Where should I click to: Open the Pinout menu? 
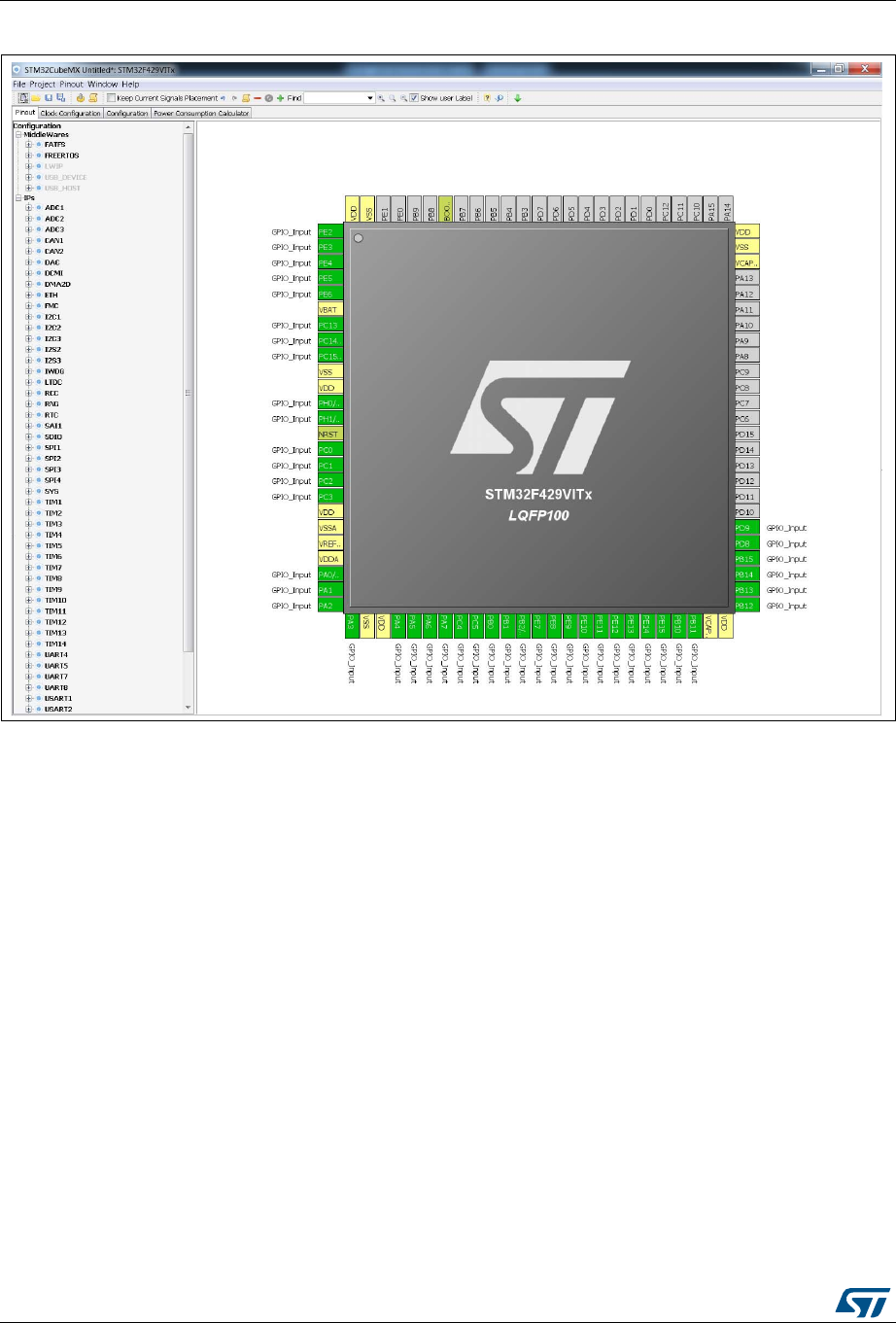[x=72, y=85]
